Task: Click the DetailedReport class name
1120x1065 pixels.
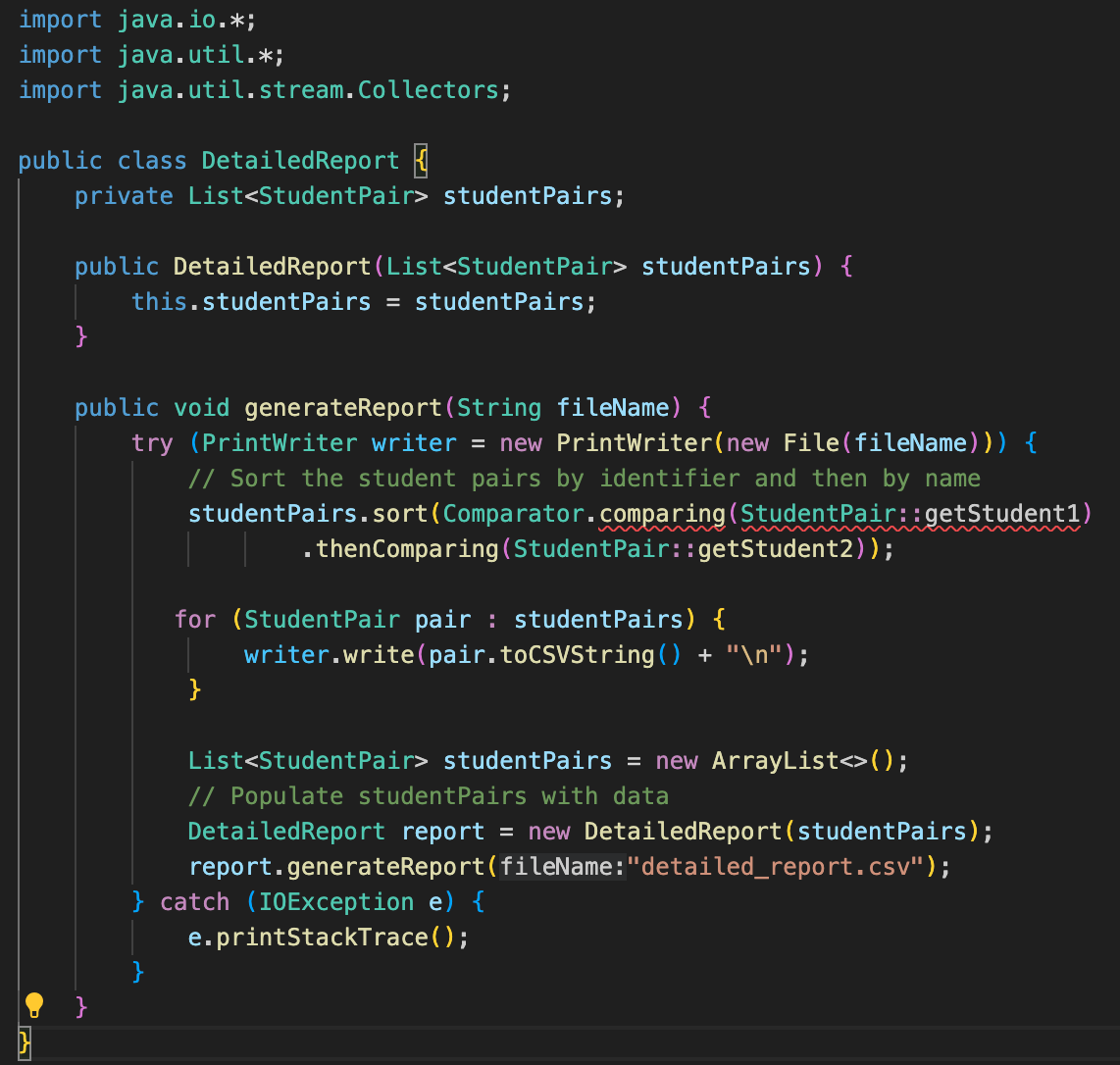Action: (299, 160)
